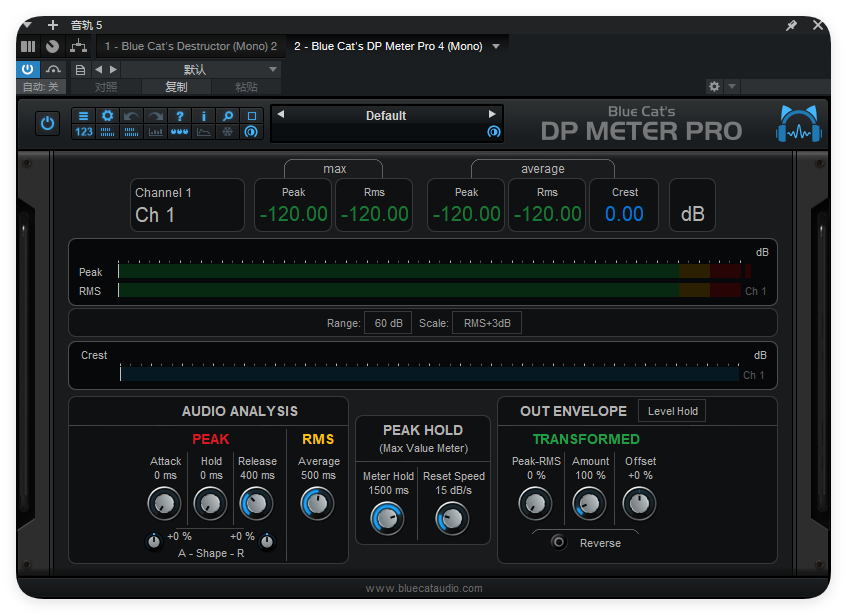Bypass plugin with Blue Cat power button
The width and height of the screenshot is (847, 615).
coord(48,123)
